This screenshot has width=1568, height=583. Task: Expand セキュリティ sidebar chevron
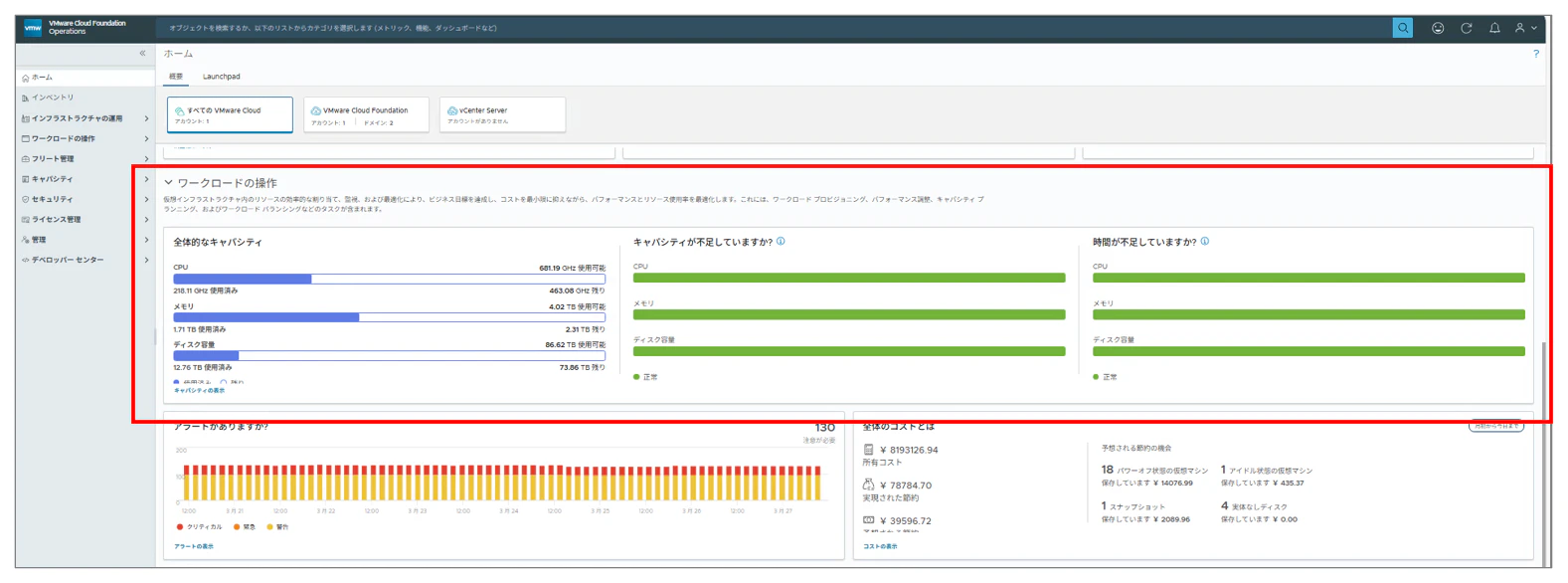146,199
